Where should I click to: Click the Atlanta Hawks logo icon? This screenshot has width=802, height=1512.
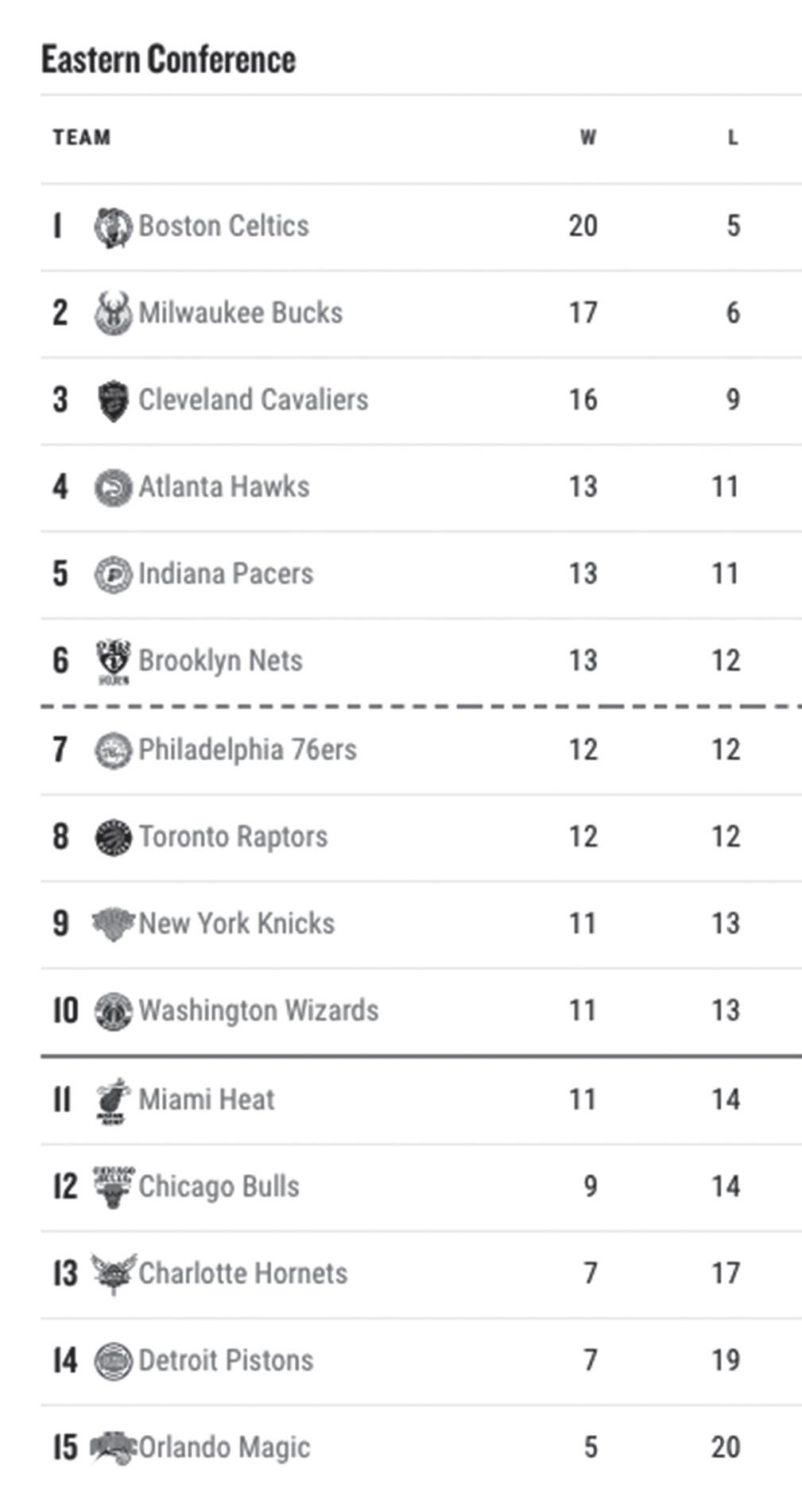pyautogui.click(x=113, y=487)
